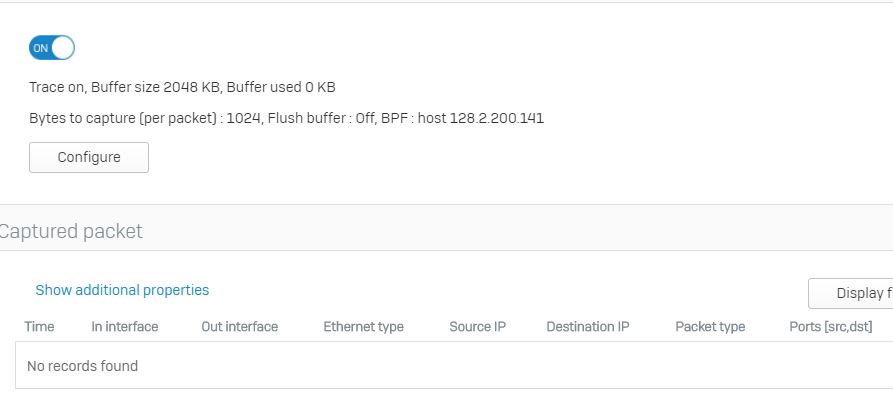Click the BPF host 128.2.200.141 text
Screen dimensions: 893x395
[x=463, y=118]
